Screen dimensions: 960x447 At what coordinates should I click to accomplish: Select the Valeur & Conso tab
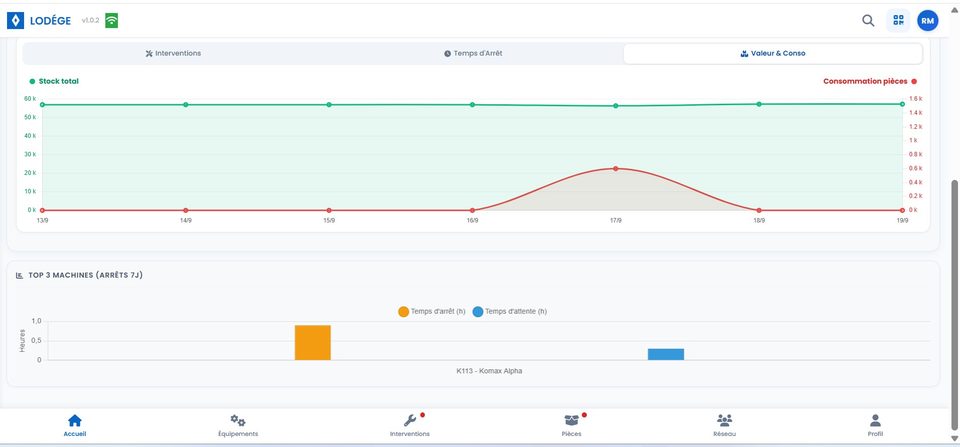[x=773, y=53]
